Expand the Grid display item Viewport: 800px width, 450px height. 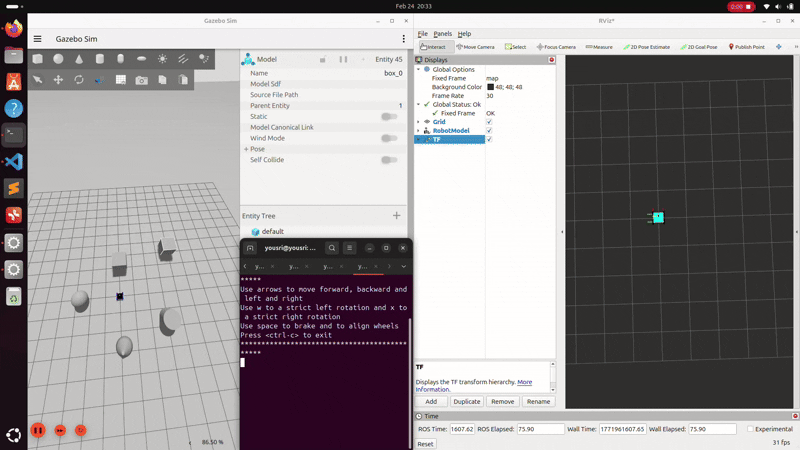419,122
